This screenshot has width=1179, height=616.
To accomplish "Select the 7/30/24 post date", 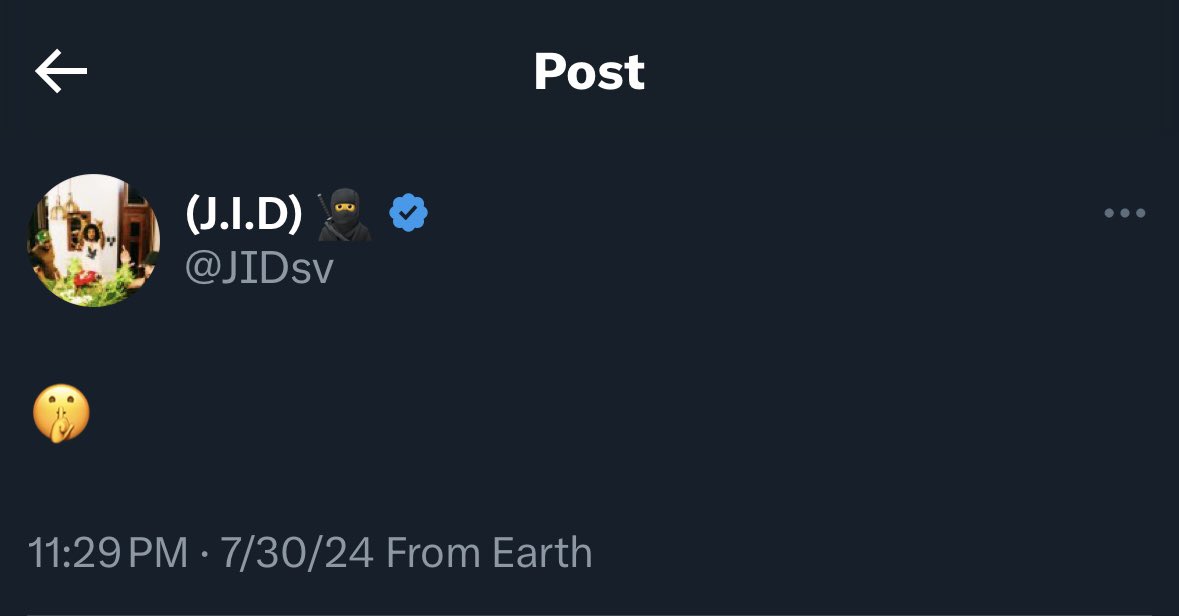I will pos(297,553).
